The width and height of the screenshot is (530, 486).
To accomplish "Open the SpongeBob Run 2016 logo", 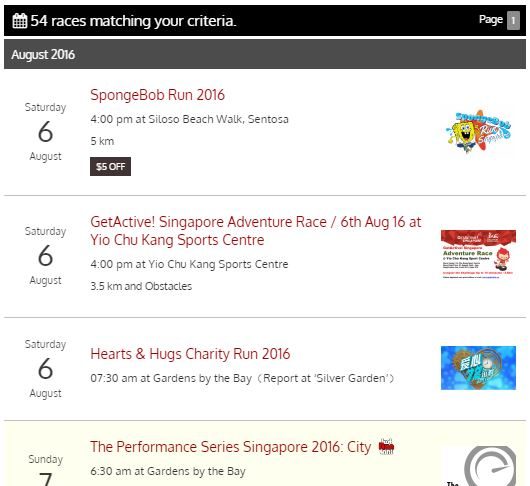I will 478,131.
